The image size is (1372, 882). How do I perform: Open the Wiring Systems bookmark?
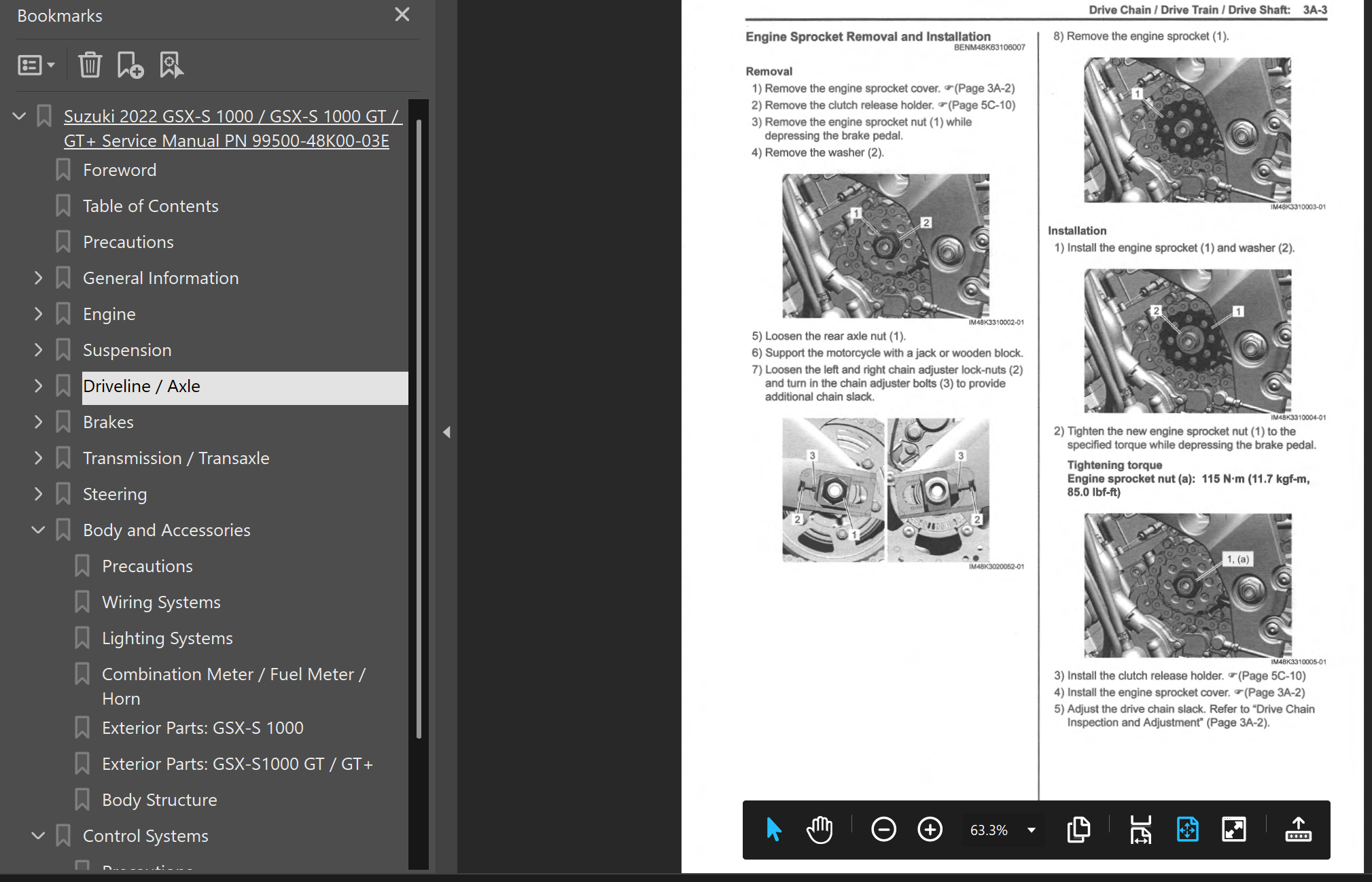[161, 602]
